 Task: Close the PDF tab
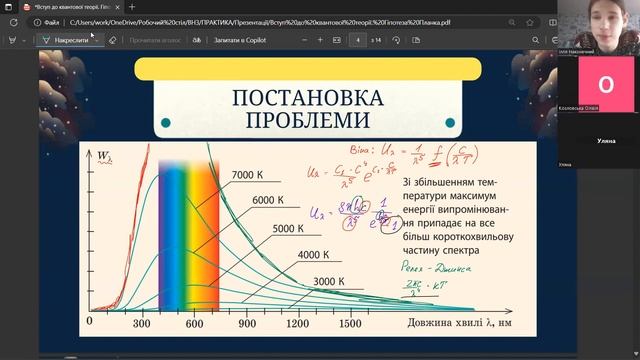(118, 7)
